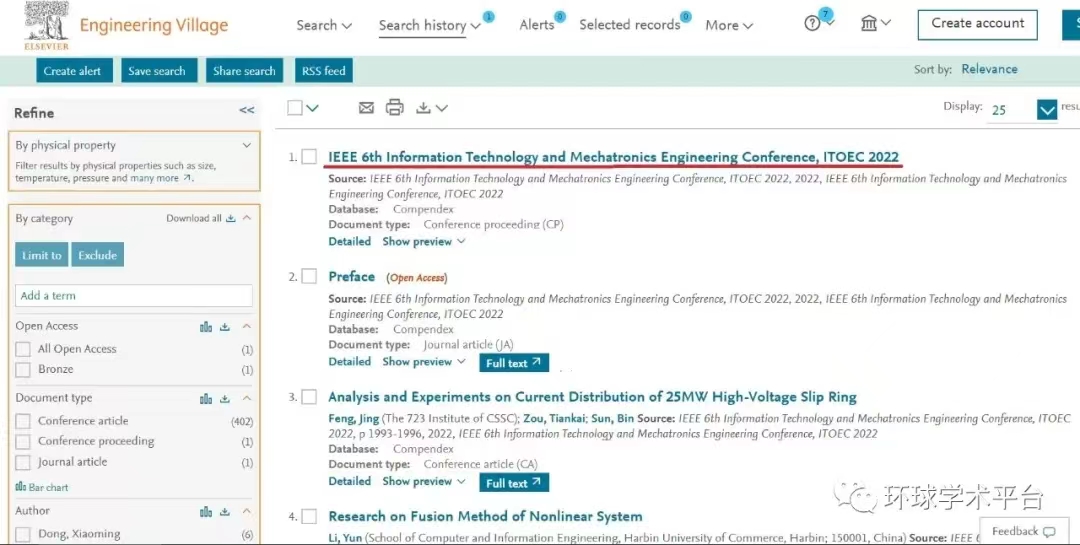The width and height of the screenshot is (1080, 545).
Task: Open bar chart icon for Author
Action: pos(206,511)
